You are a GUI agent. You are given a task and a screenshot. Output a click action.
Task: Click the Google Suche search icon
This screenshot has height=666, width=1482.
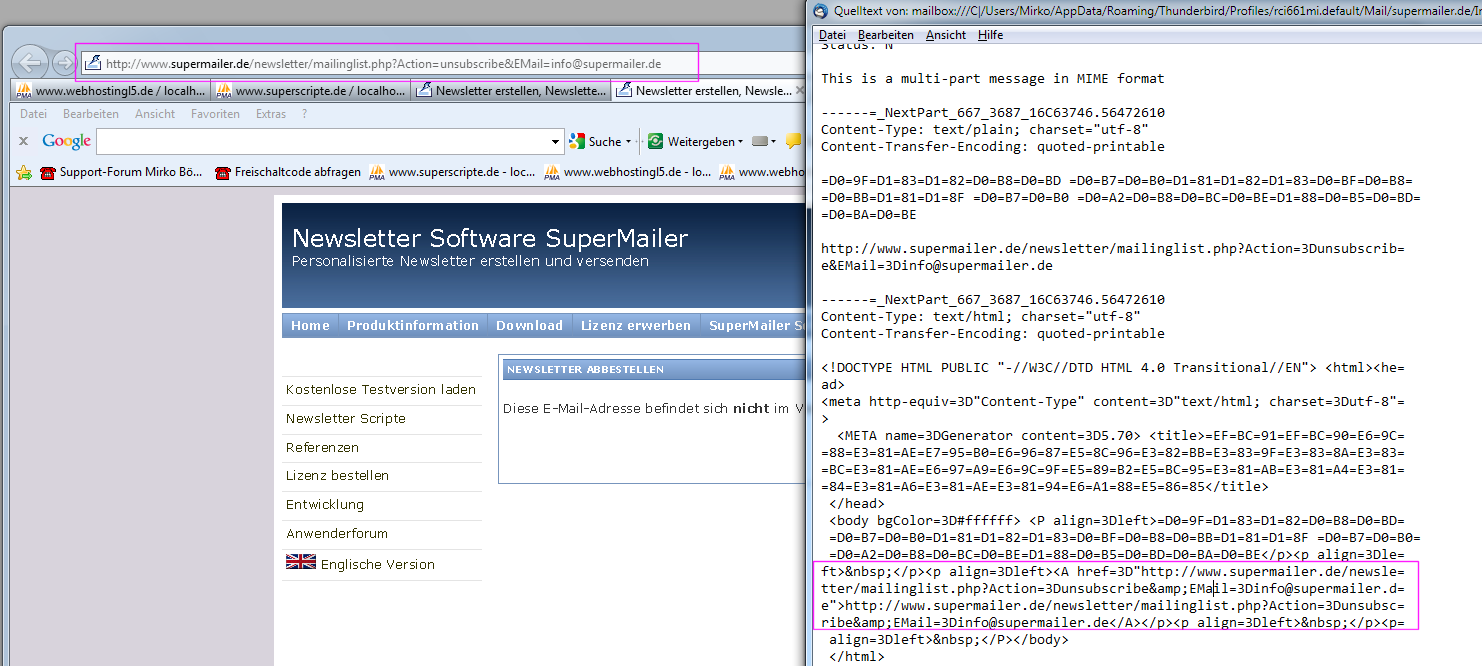(576, 141)
